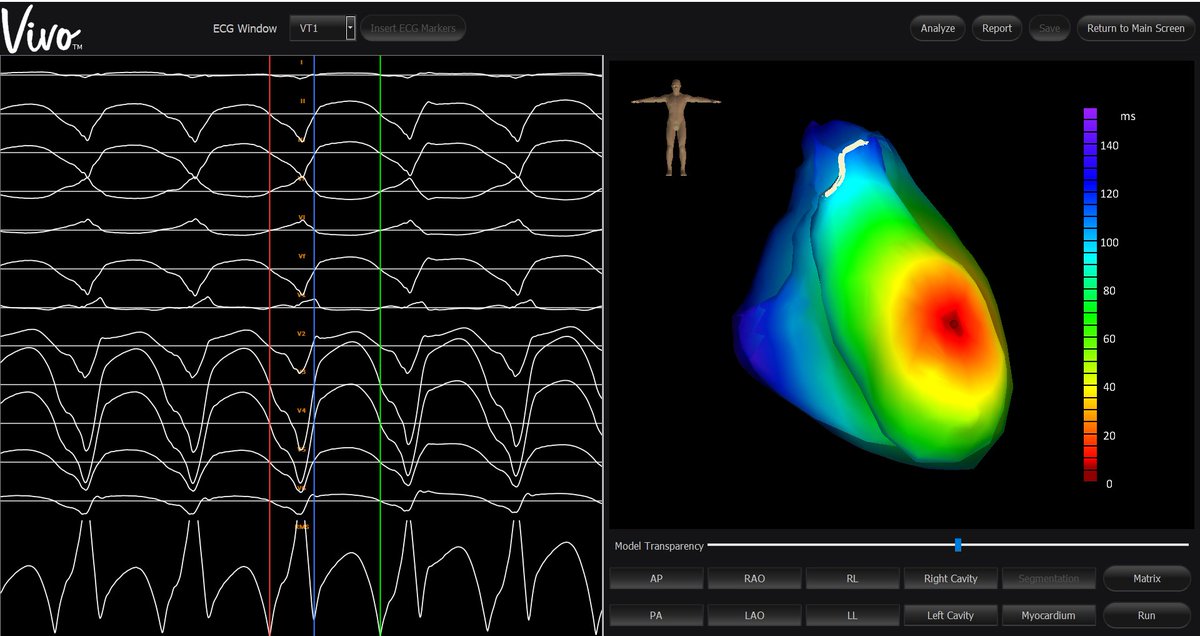1200x636 pixels.
Task: Adjust the Model Transparency slider
Action: point(957,545)
